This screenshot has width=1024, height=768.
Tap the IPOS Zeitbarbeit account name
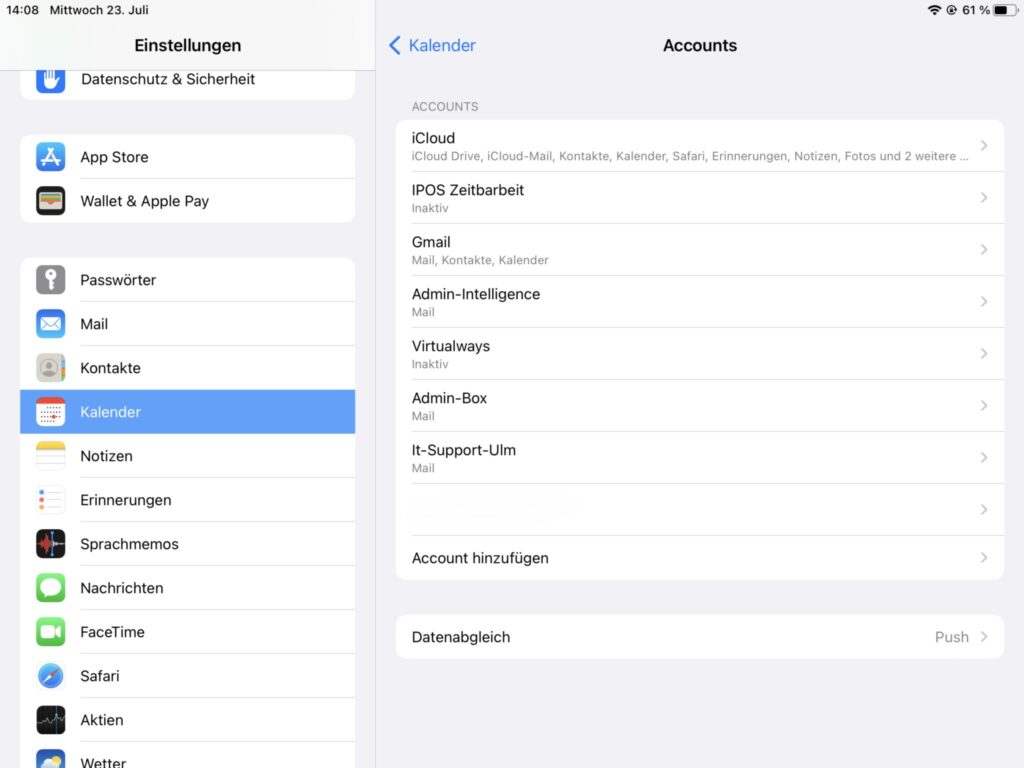[x=468, y=190]
